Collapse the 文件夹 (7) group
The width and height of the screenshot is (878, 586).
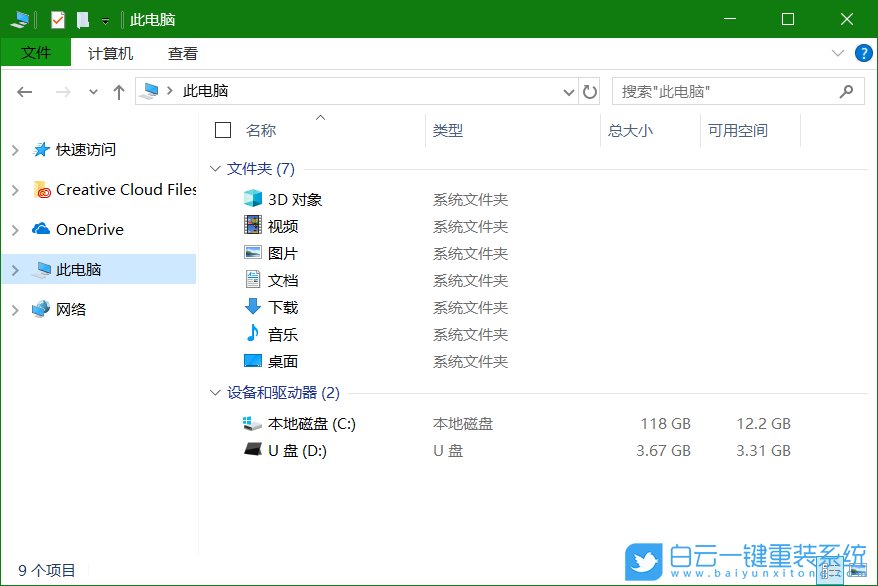point(214,169)
